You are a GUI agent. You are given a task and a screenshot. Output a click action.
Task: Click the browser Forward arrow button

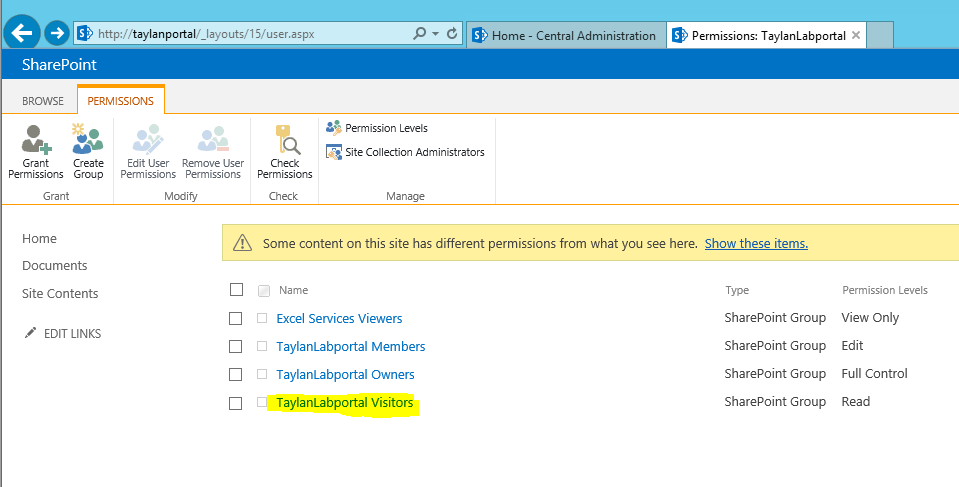point(57,33)
